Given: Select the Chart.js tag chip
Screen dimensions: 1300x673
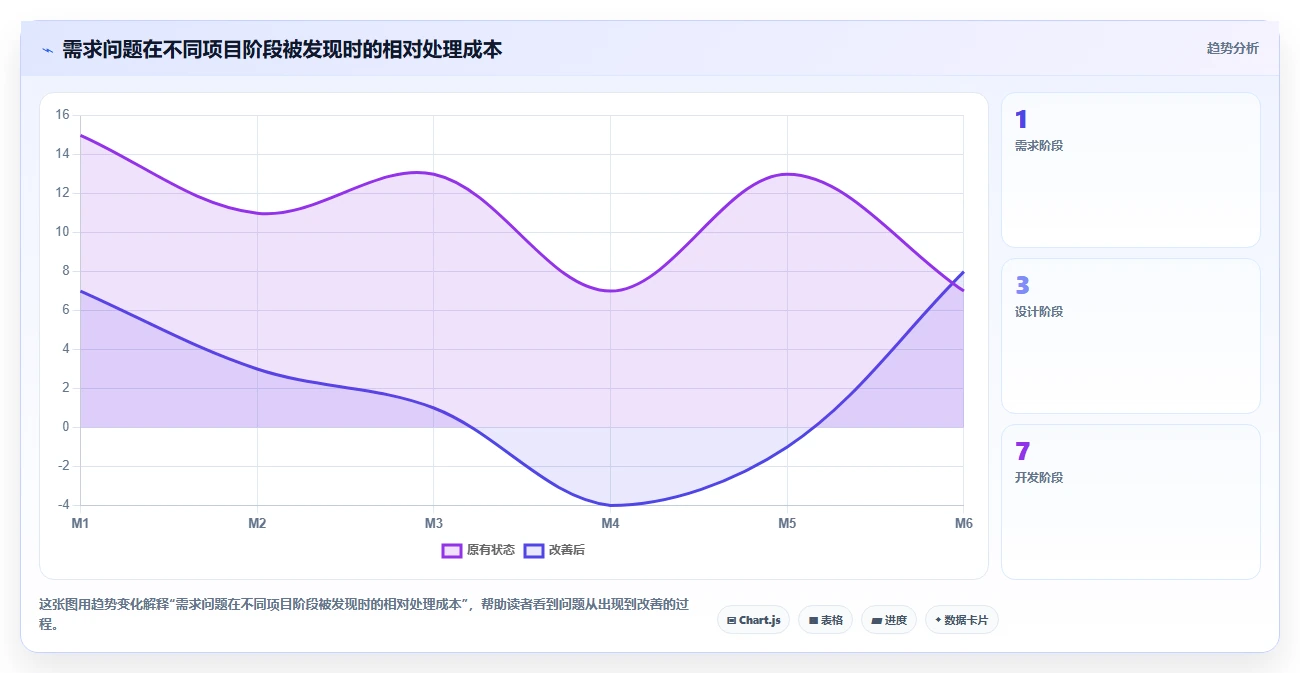Looking at the screenshot, I should point(753,620).
